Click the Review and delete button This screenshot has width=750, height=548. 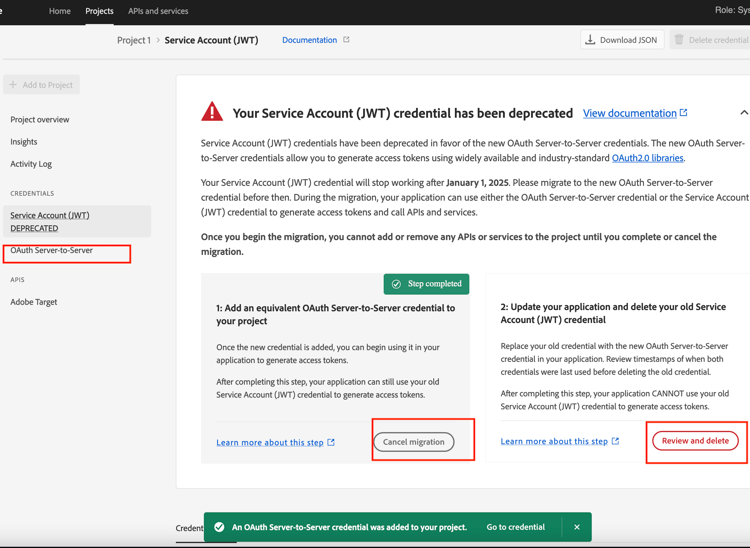click(x=695, y=441)
